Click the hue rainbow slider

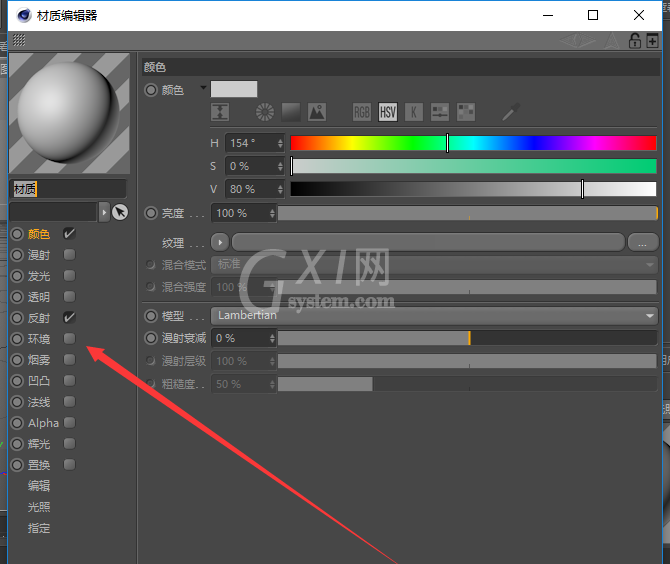tap(473, 143)
